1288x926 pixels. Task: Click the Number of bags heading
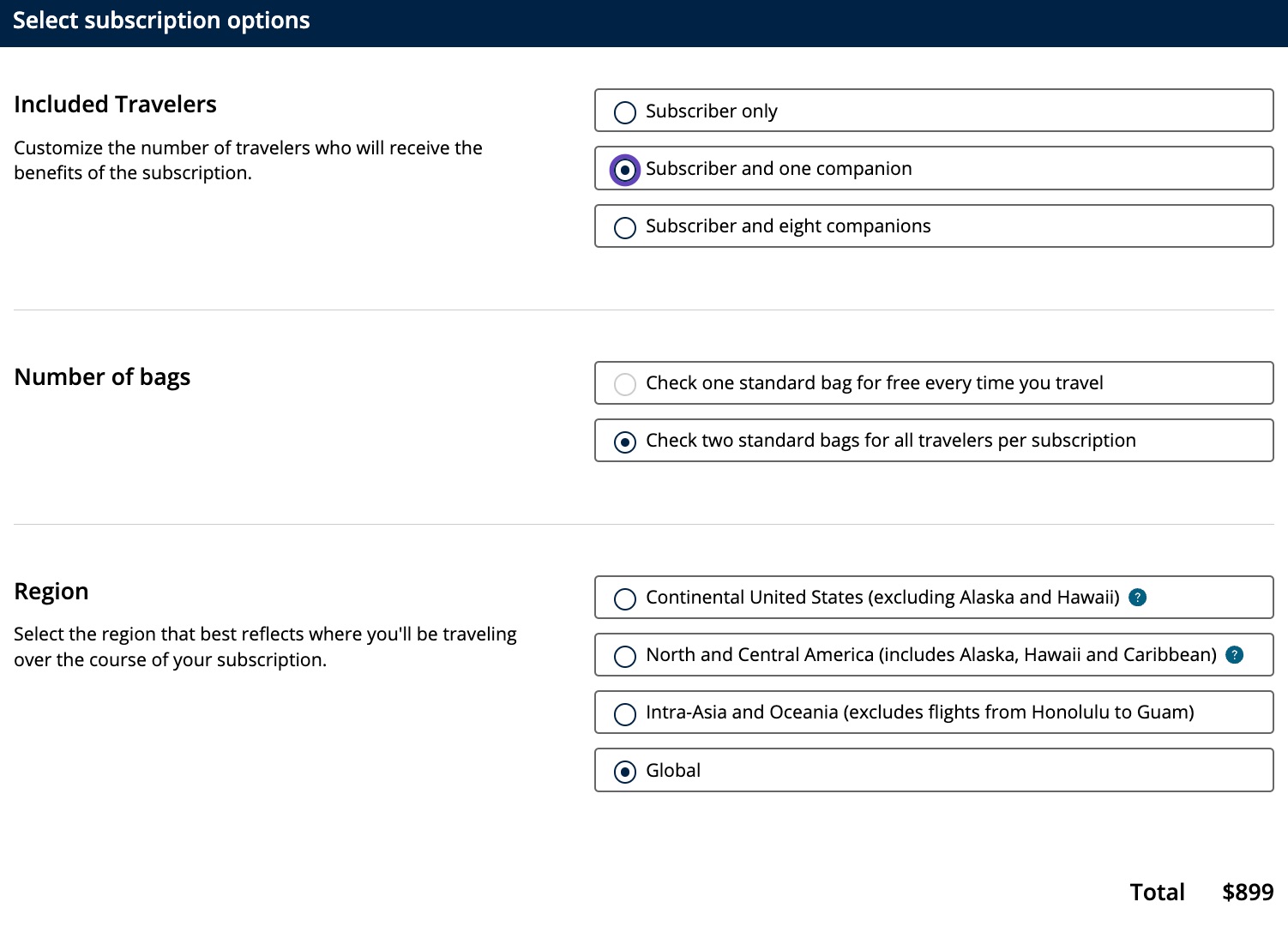coord(102,376)
